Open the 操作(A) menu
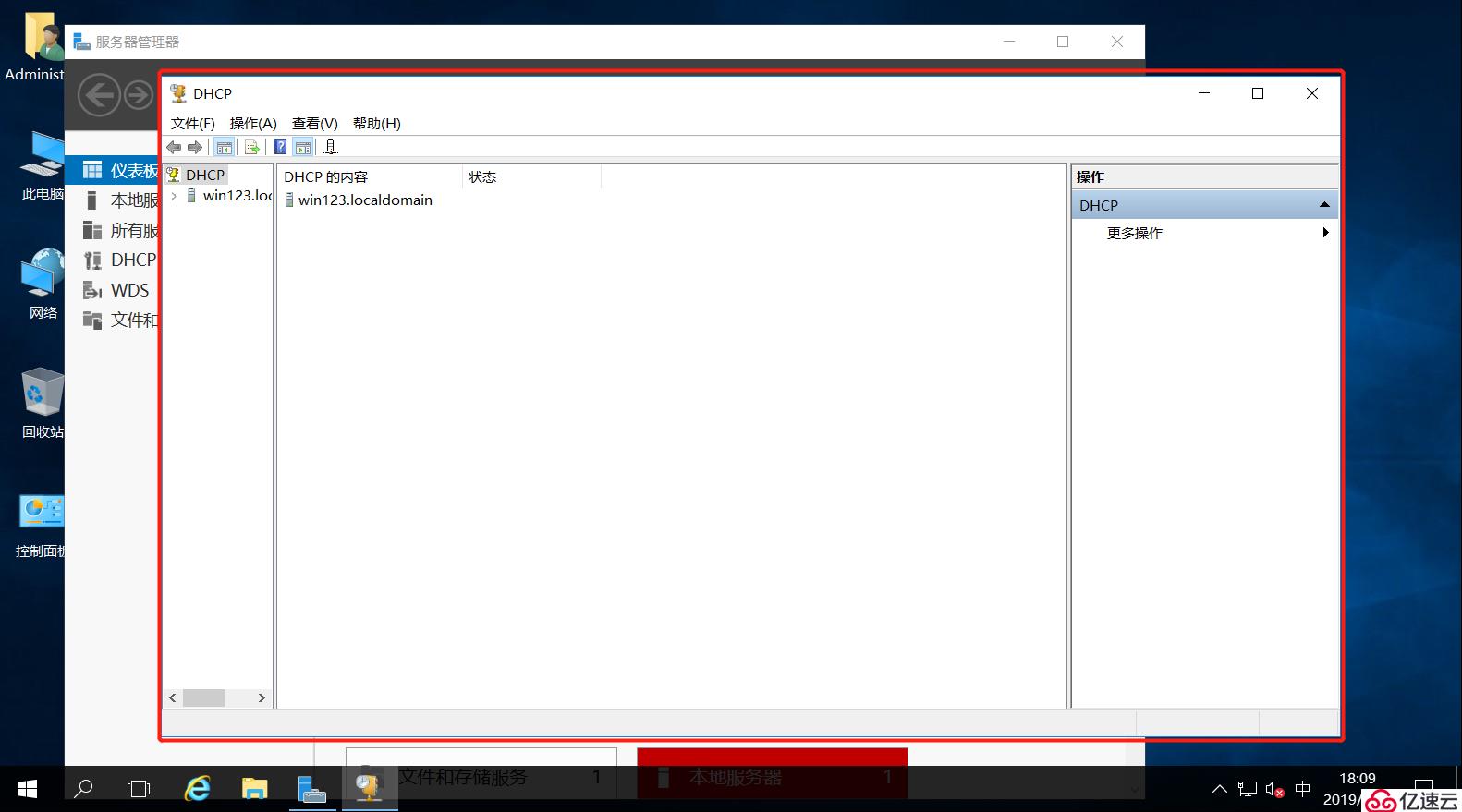This screenshot has width=1462, height=812. (x=253, y=123)
